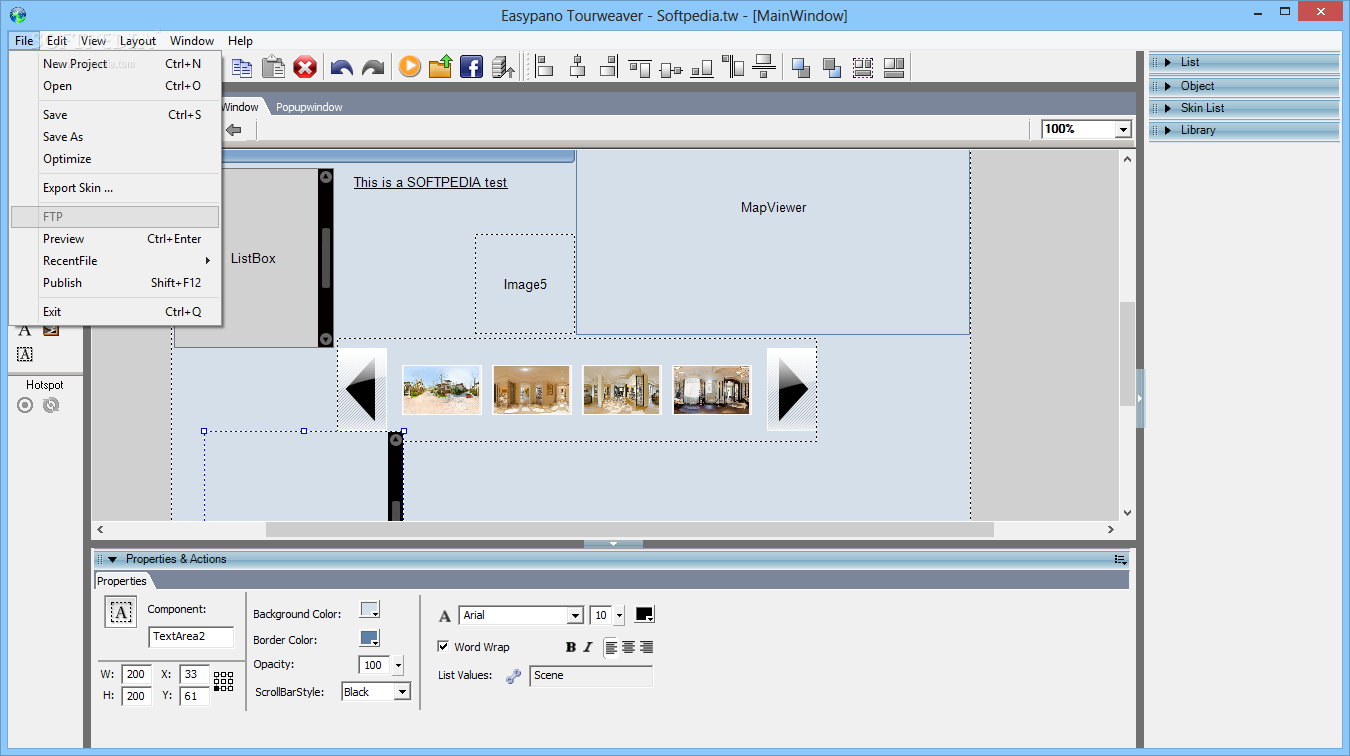Open the RecentFile submenu

[x=115, y=261]
